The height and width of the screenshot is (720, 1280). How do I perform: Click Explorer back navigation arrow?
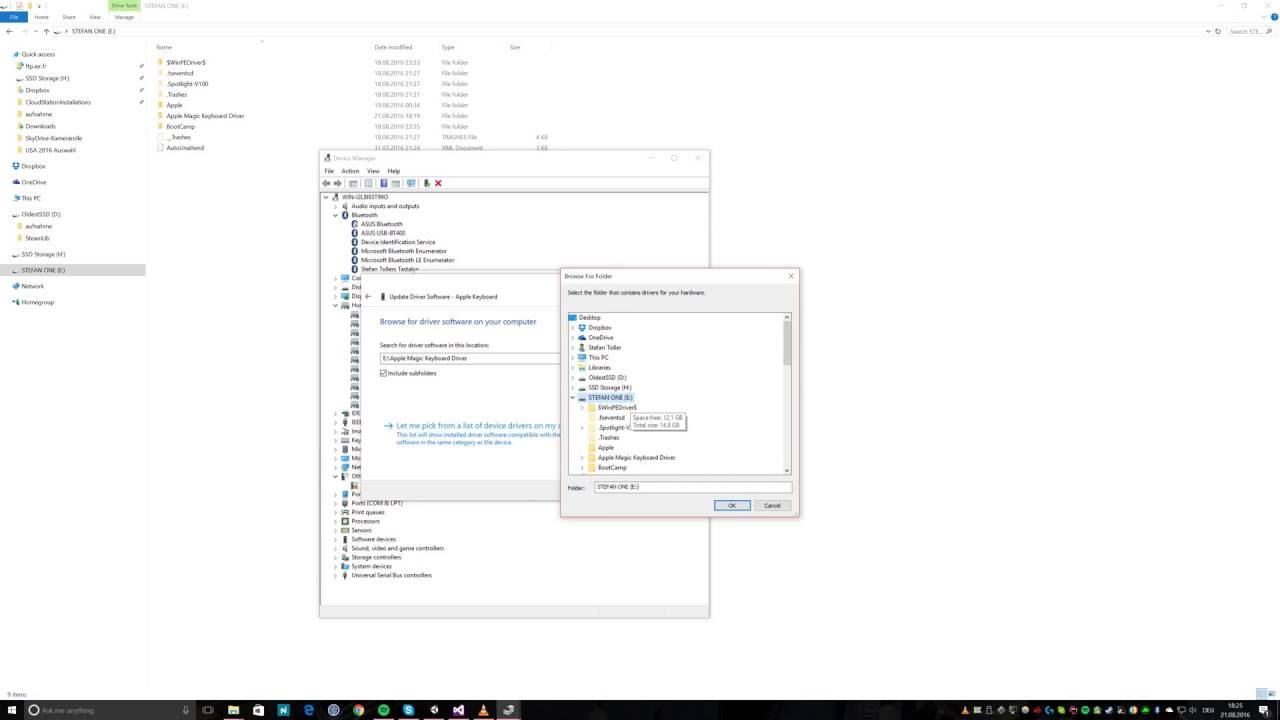point(9,31)
